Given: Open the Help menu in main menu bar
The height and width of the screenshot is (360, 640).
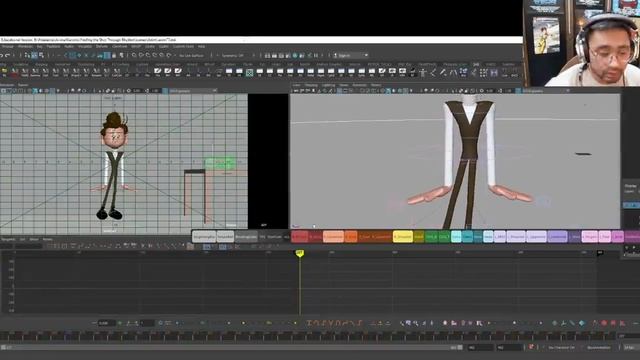Looking at the screenshot, I should (201, 47).
